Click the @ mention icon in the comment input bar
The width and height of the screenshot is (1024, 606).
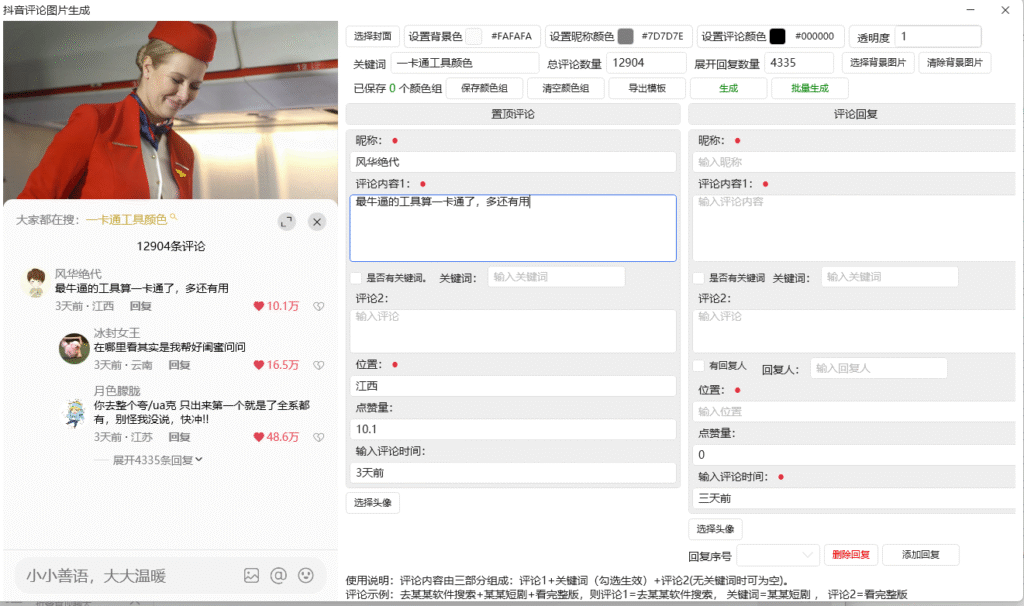[278, 574]
